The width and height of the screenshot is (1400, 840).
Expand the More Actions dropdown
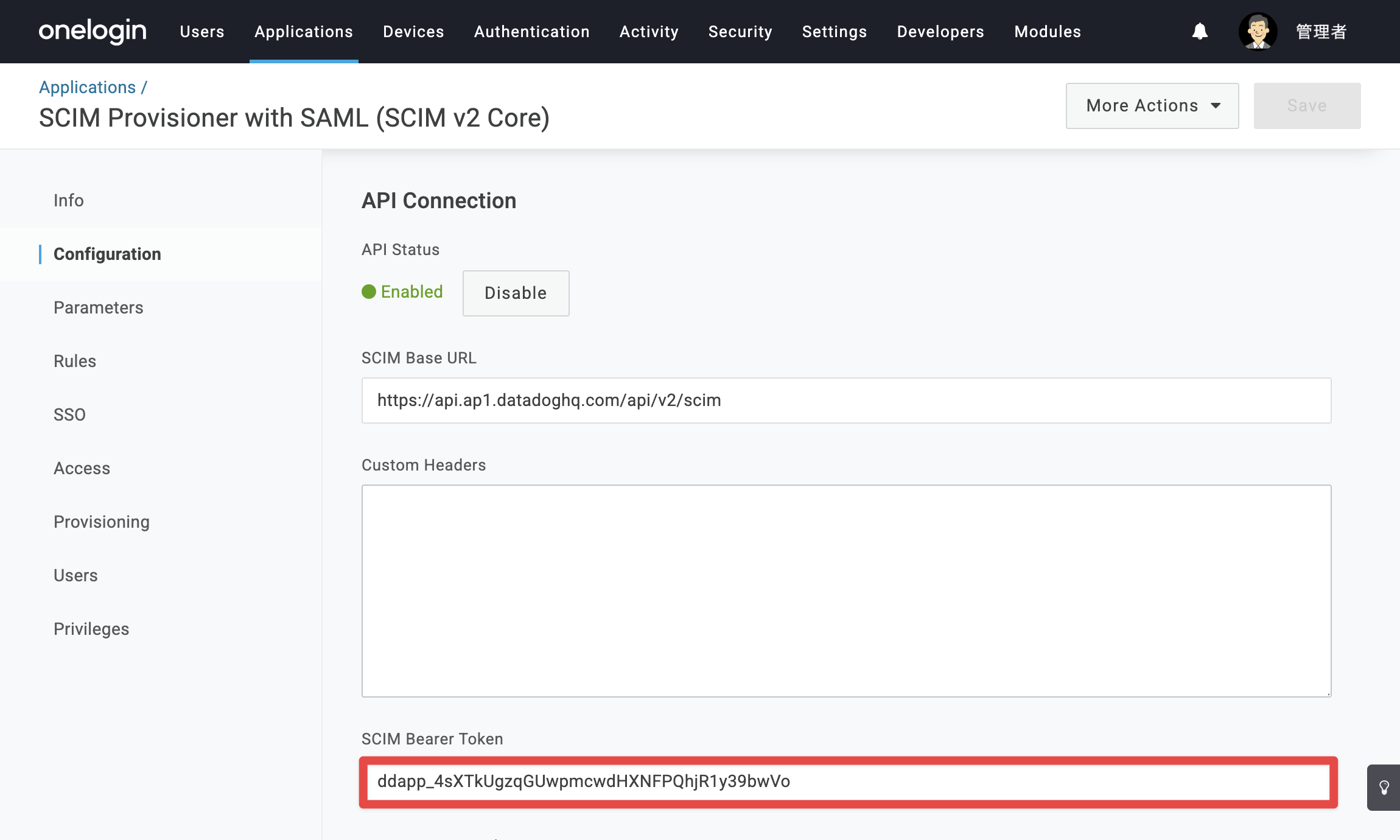click(x=1152, y=106)
